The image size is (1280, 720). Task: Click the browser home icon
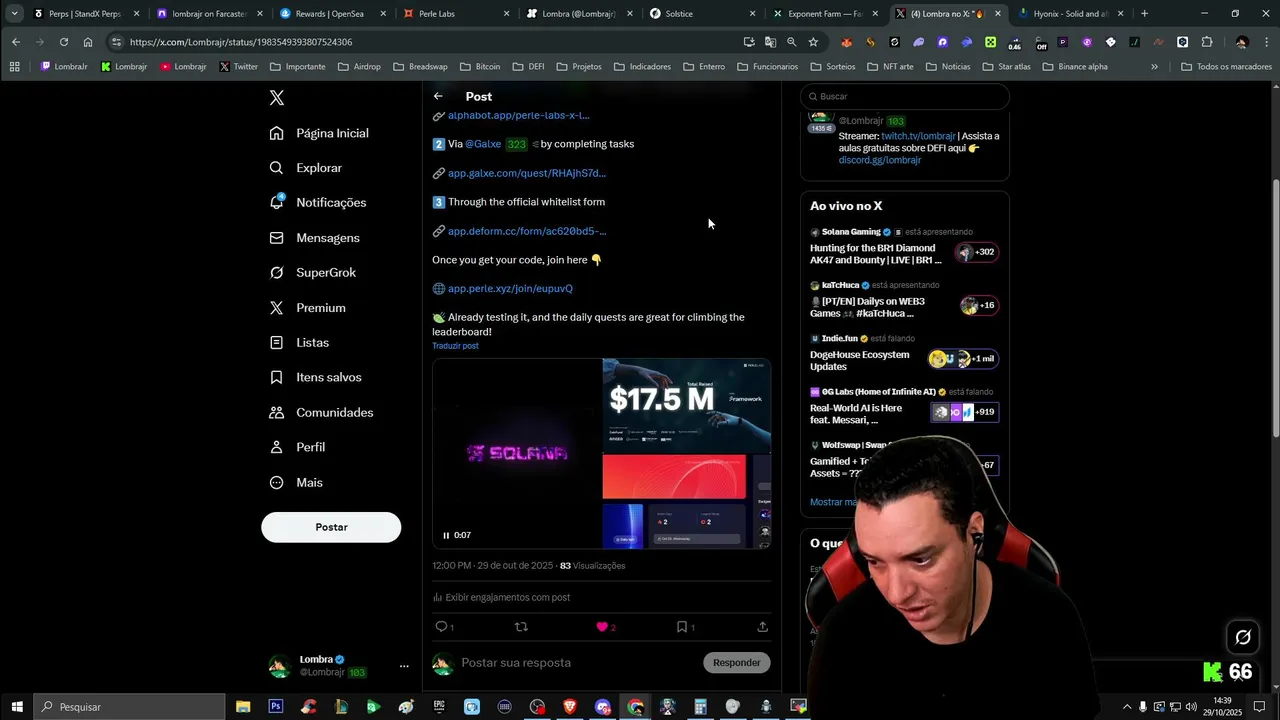tap(88, 42)
